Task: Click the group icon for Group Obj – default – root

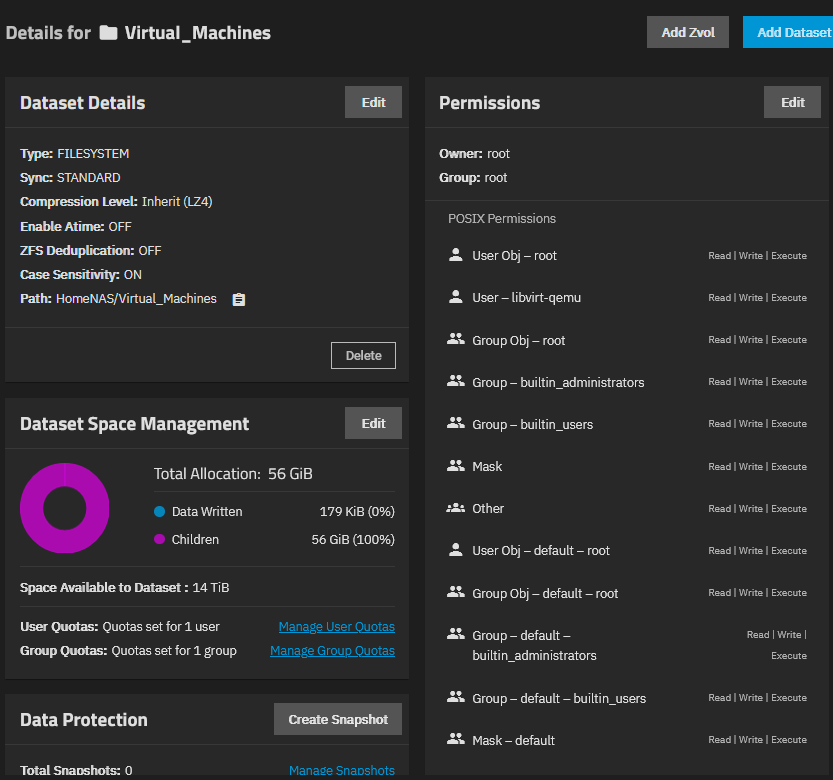Action: coord(455,592)
